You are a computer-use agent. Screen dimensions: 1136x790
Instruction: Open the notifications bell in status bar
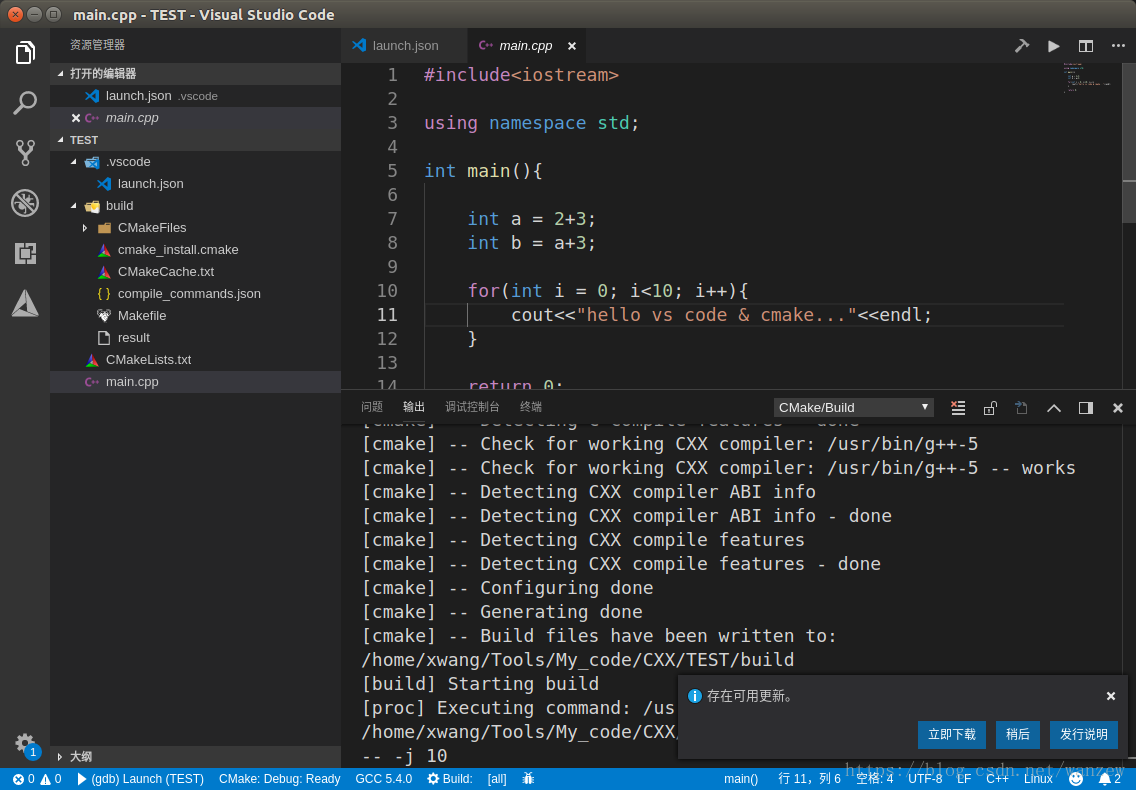pyautogui.click(x=1109, y=779)
